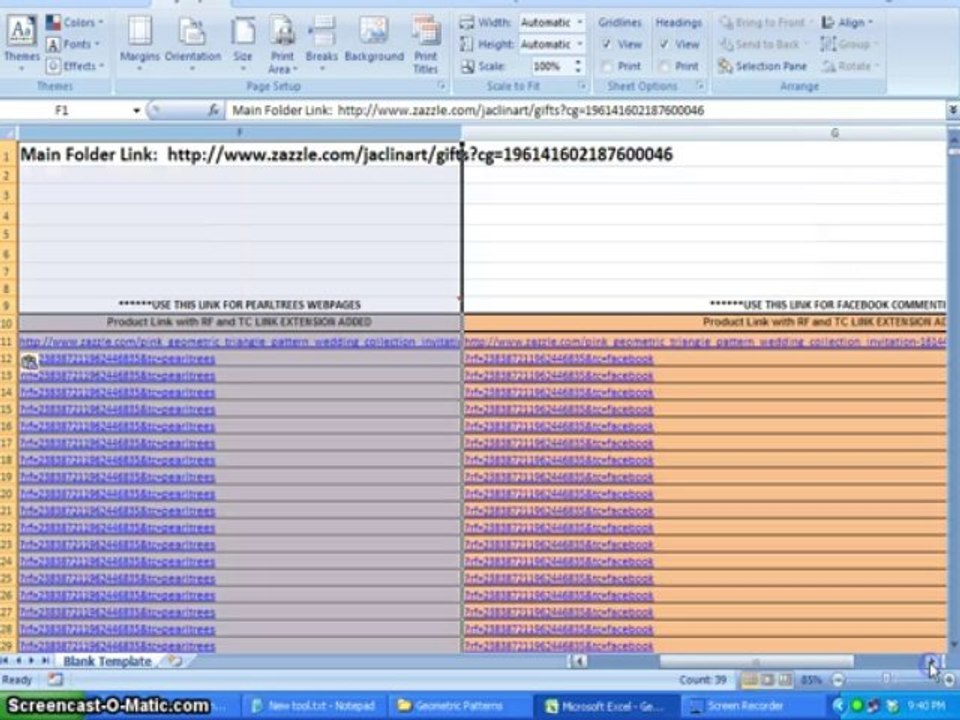Open the Print Area menu
Viewport: 960px width, 720px height.
pyautogui.click(x=282, y=44)
